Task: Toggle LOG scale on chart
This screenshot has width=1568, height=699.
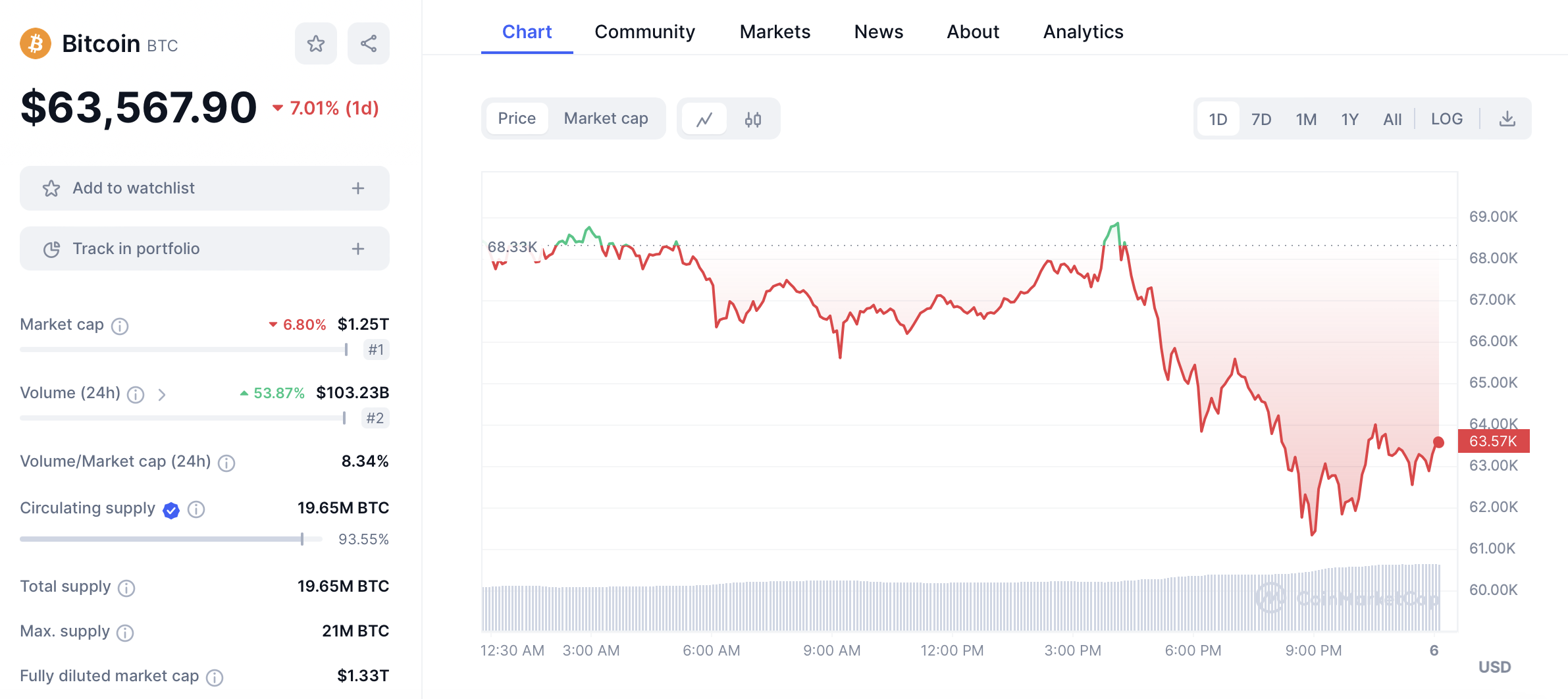Action: (x=1446, y=119)
